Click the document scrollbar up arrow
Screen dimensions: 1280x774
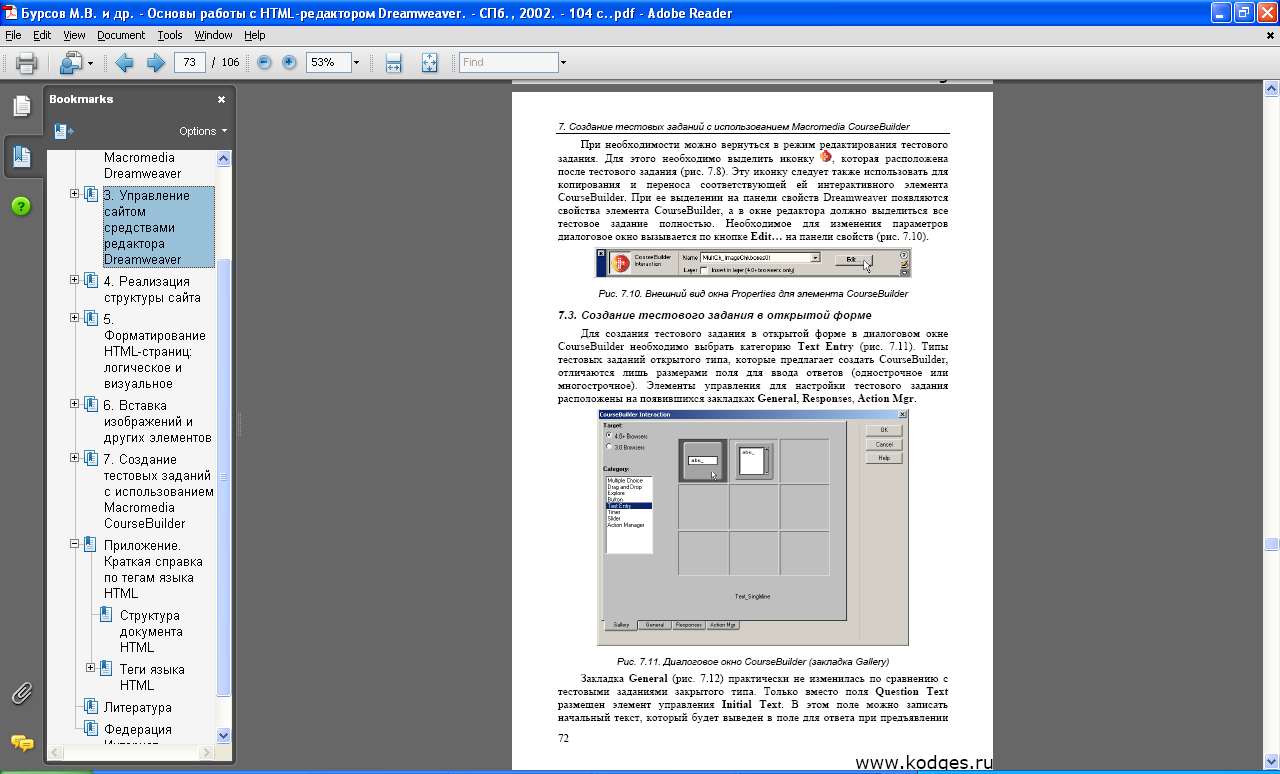tap(1271, 89)
